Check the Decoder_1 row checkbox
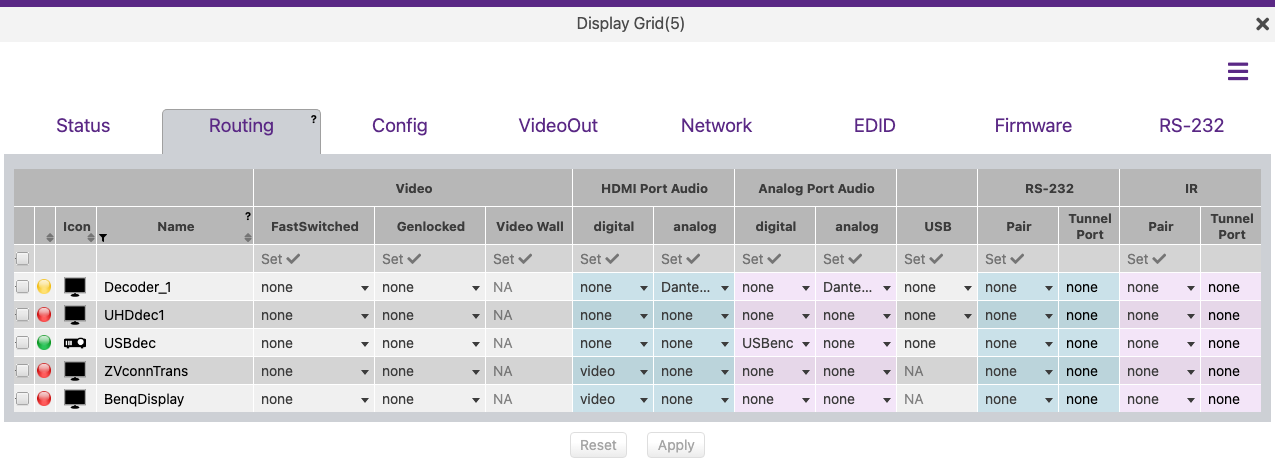This screenshot has width=1275, height=474. pyautogui.click(x=23, y=287)
